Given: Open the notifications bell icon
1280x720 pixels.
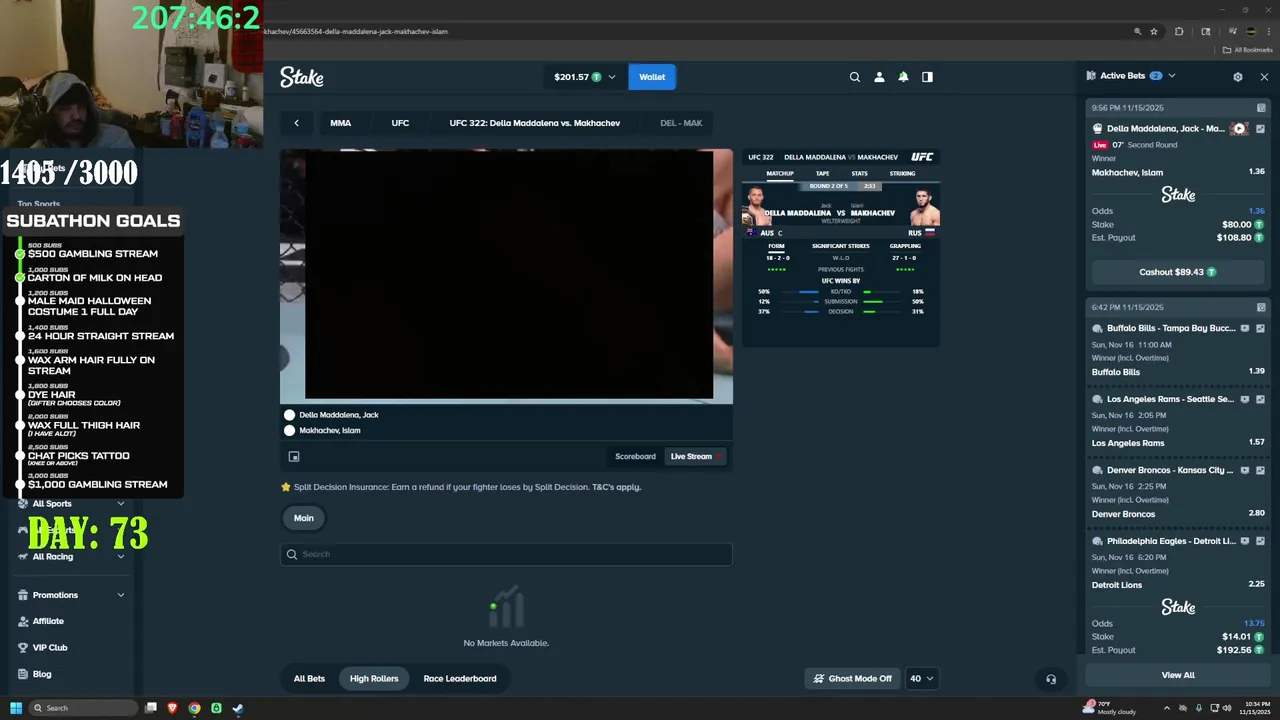Looking at the screenshot, I should click(x=903, y=77).
